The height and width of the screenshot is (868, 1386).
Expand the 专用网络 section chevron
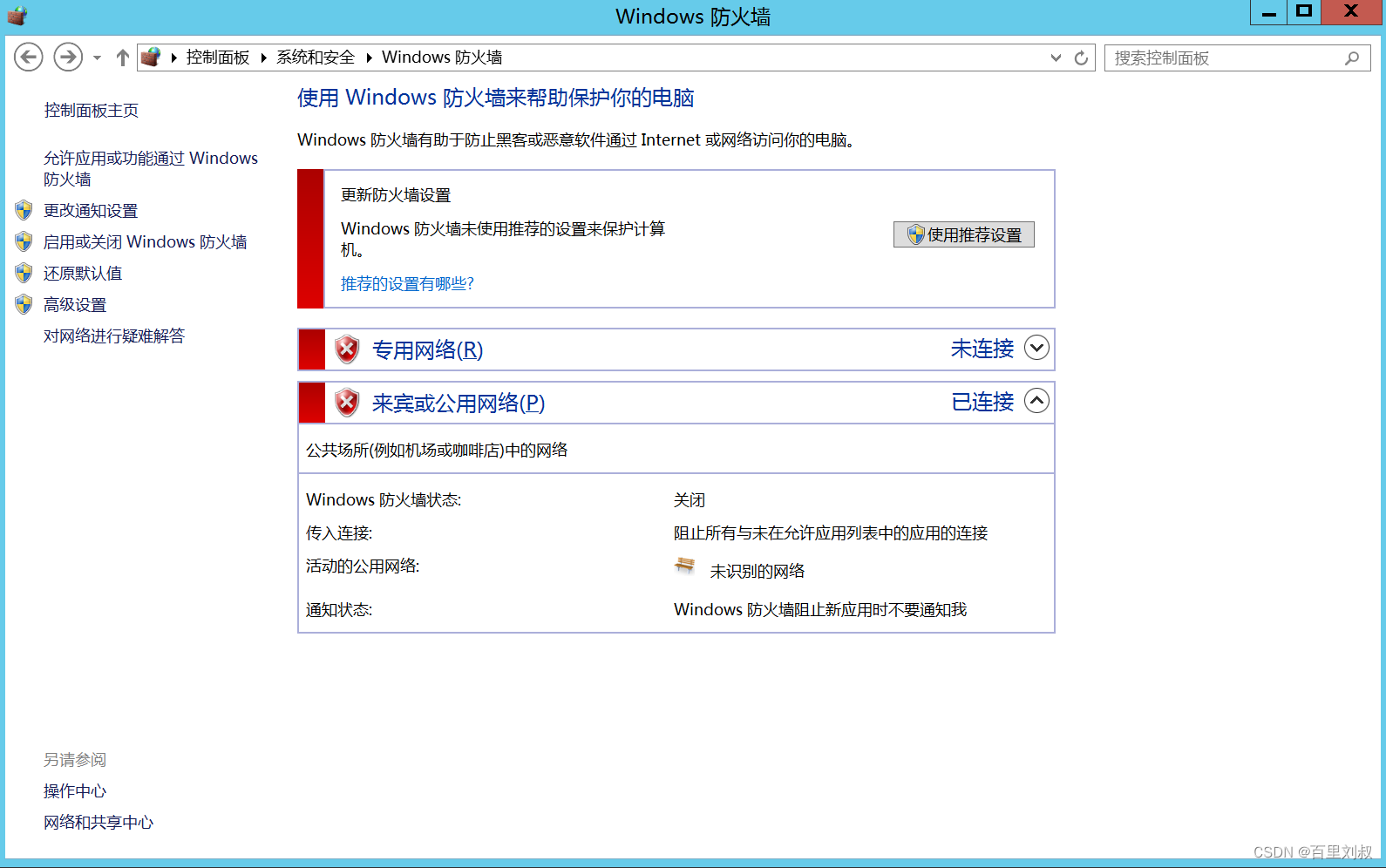(x=1036, y=348)
